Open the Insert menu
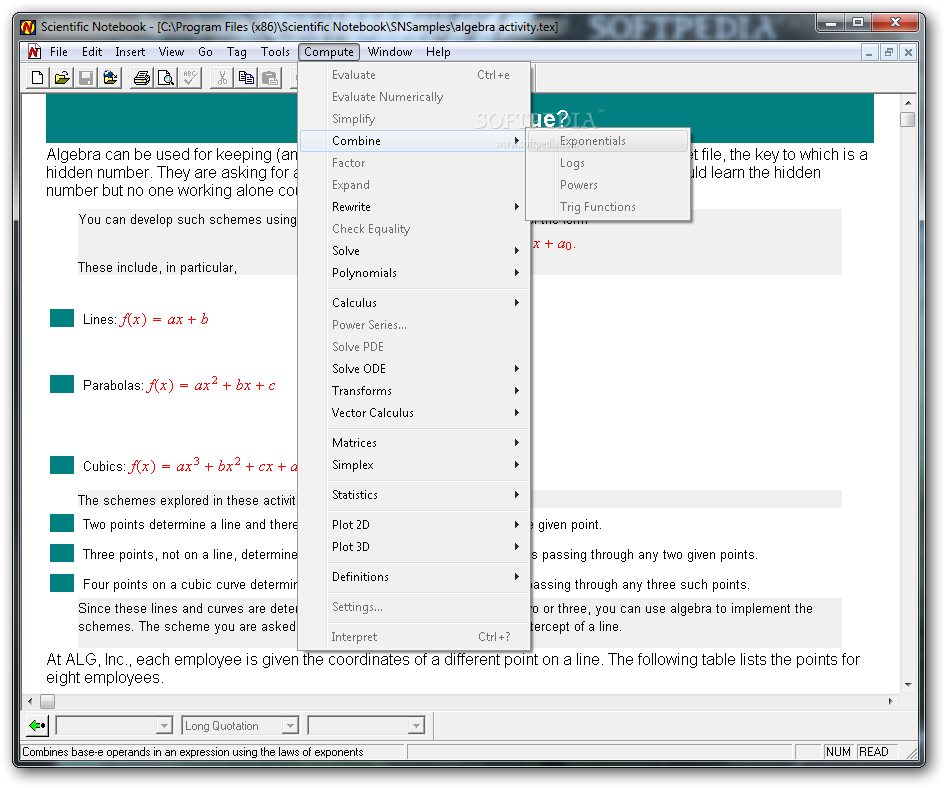946x788 pixels. 130,52
